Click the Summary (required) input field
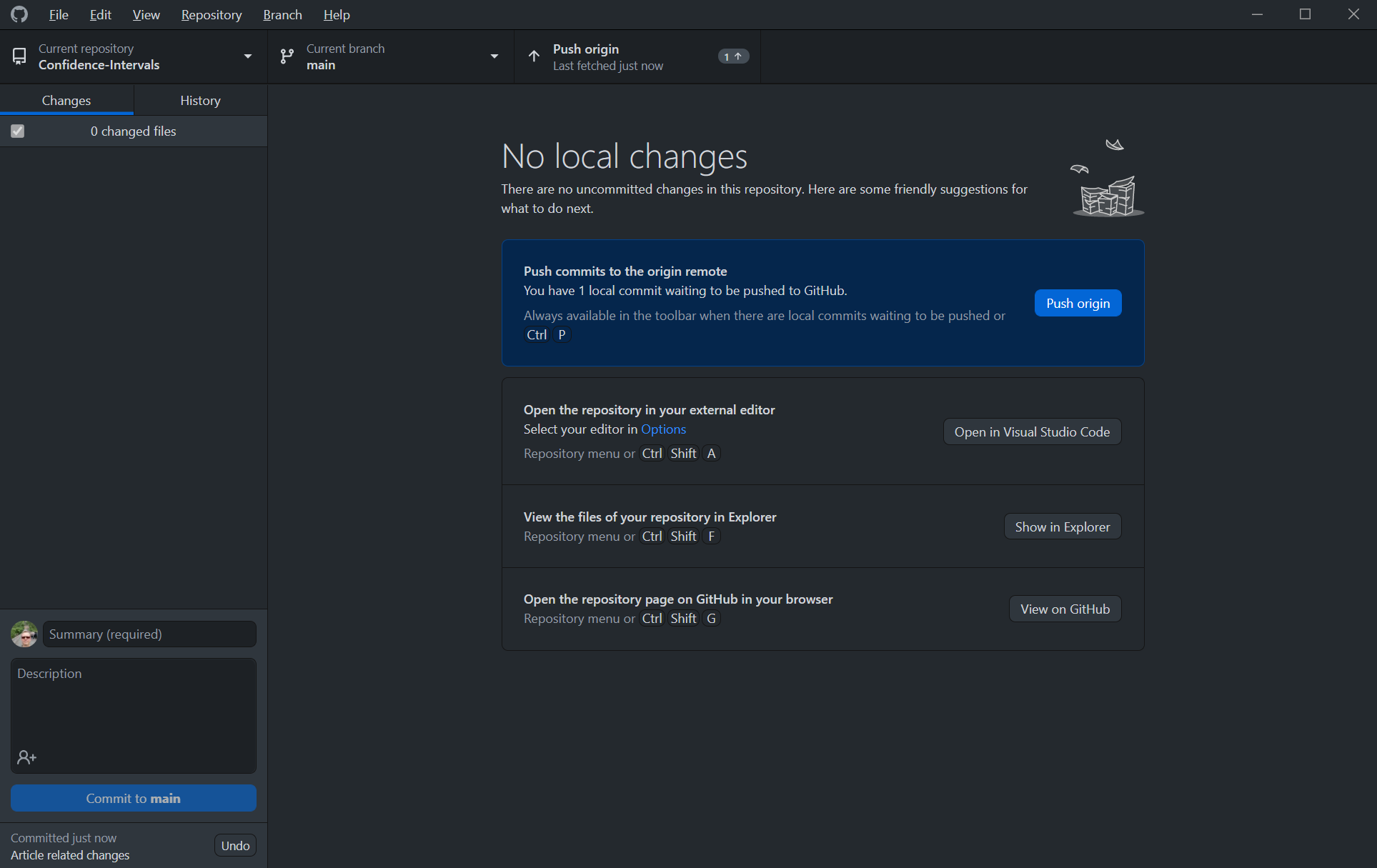This screenshot has height=868, width=1377. (x=149, y=634)
